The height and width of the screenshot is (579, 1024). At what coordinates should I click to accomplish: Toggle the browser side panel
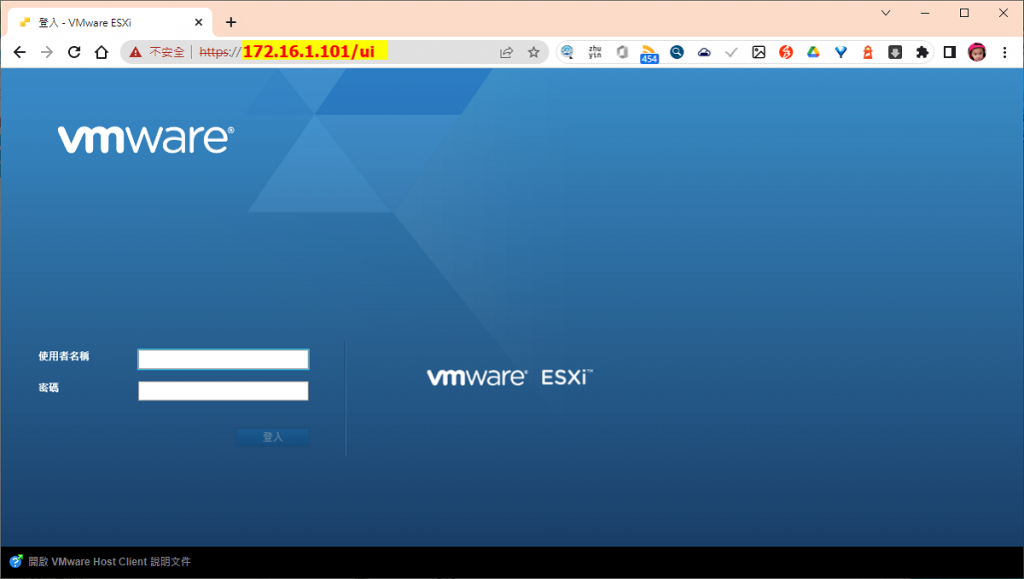950,52
